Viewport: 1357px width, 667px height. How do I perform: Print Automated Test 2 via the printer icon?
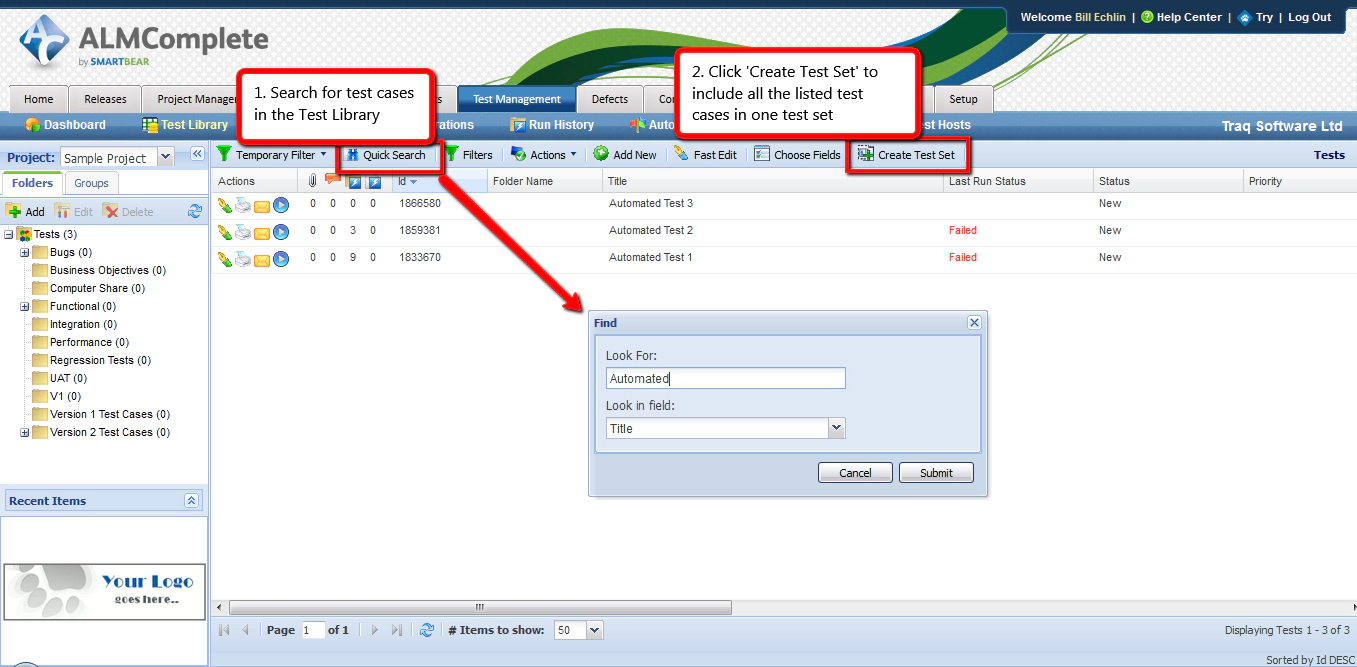click(242, 231)
